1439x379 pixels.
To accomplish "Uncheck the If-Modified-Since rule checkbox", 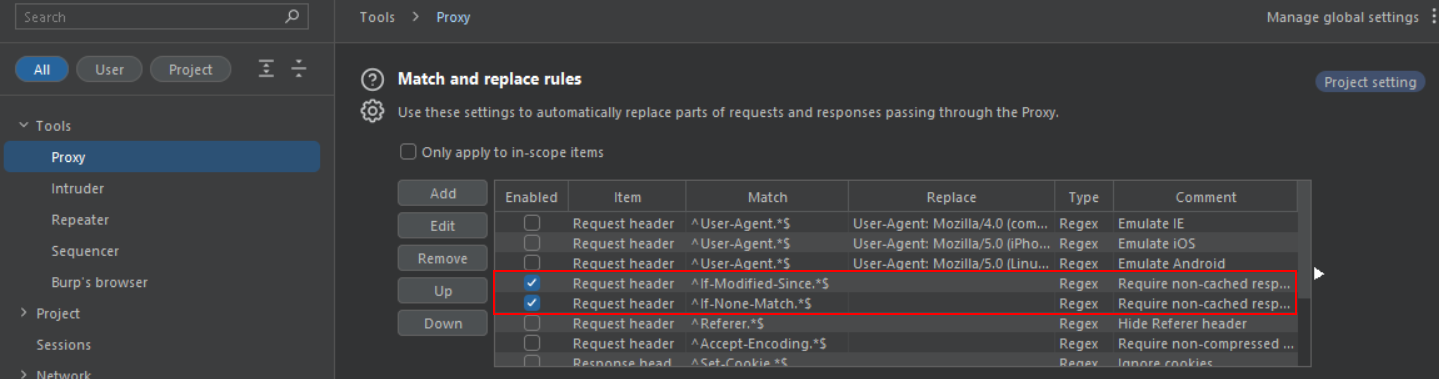I will click(x=532, y=283).
